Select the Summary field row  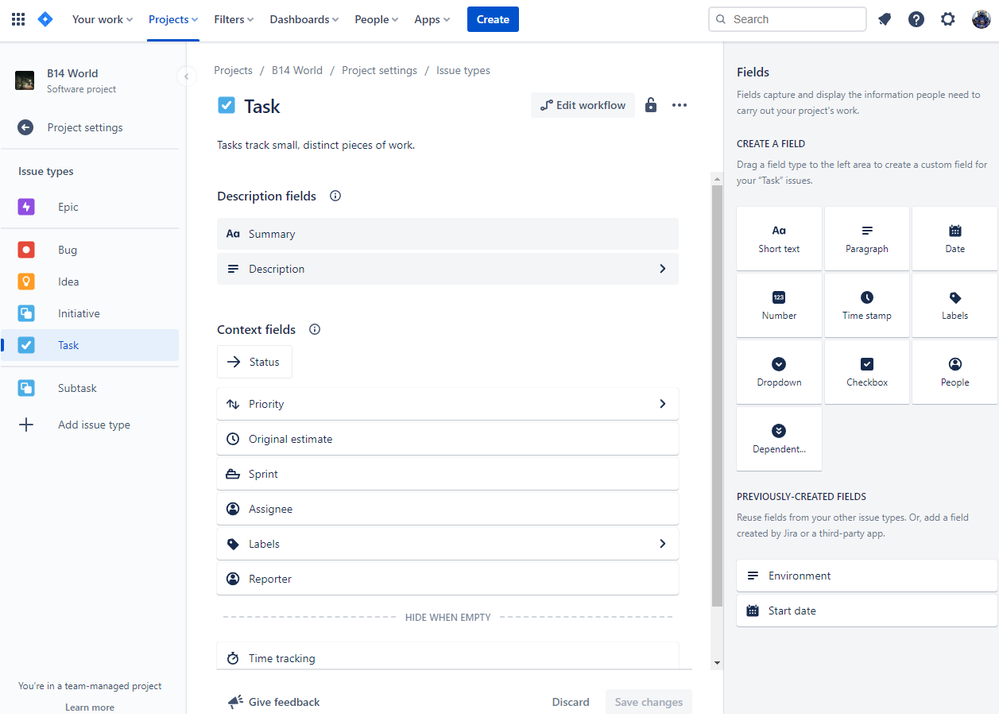click(447, 234)
